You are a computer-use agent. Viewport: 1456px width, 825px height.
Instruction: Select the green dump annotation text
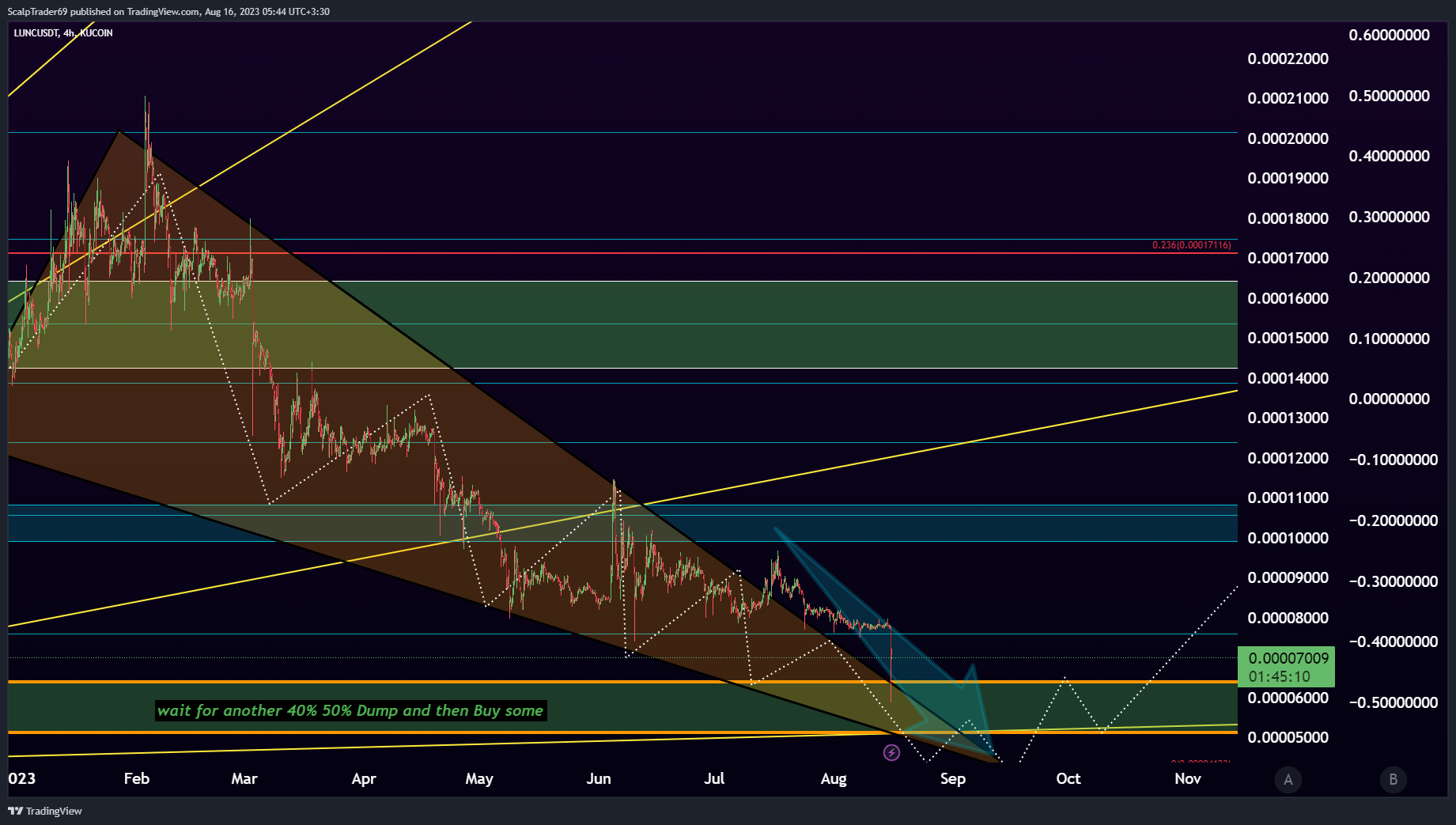350,710
